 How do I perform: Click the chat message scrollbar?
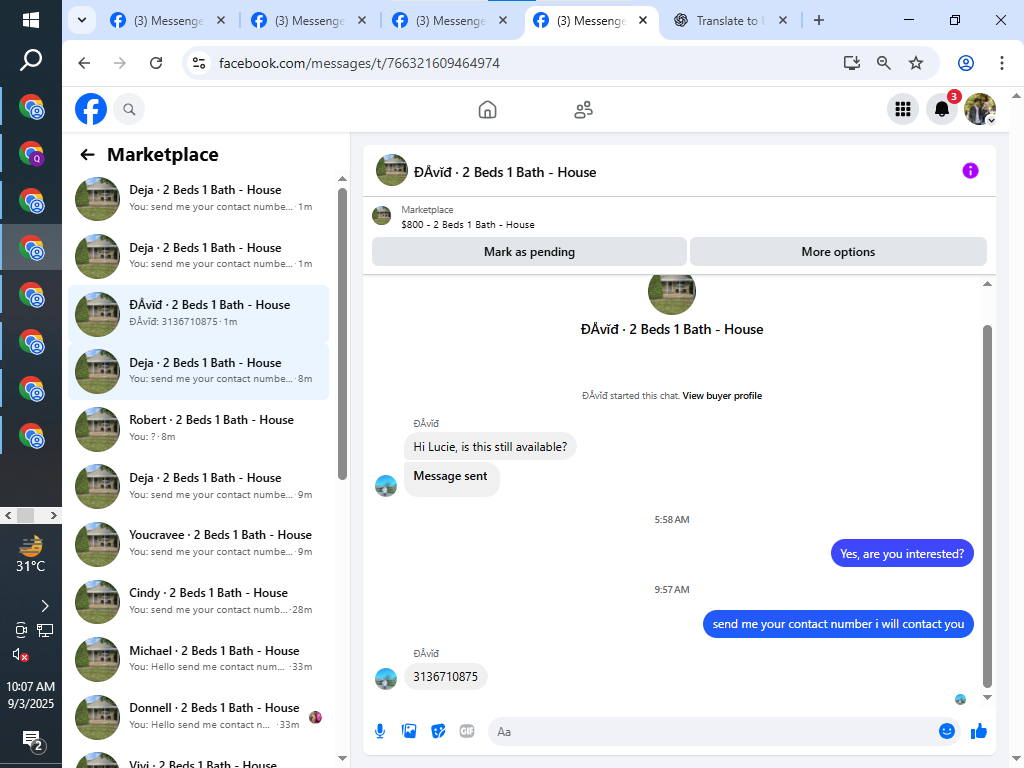pos(987,506)
